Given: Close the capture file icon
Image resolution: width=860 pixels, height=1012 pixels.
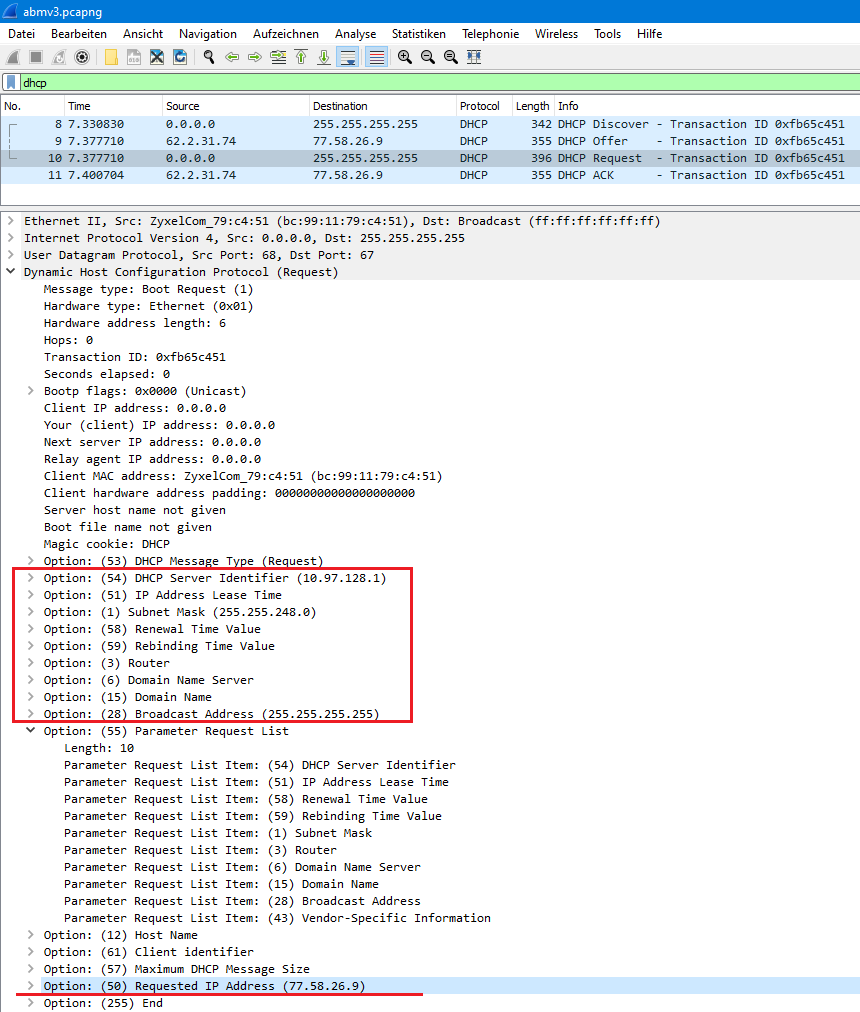Looking at the screenshot, I should pyautogui.click(x=157, y=57).
